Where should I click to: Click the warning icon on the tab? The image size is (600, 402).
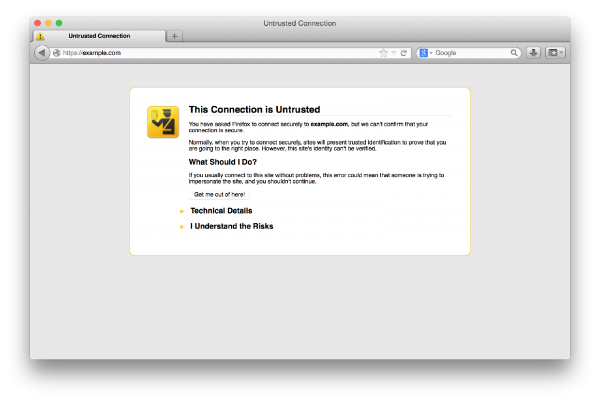pos(41,36)
